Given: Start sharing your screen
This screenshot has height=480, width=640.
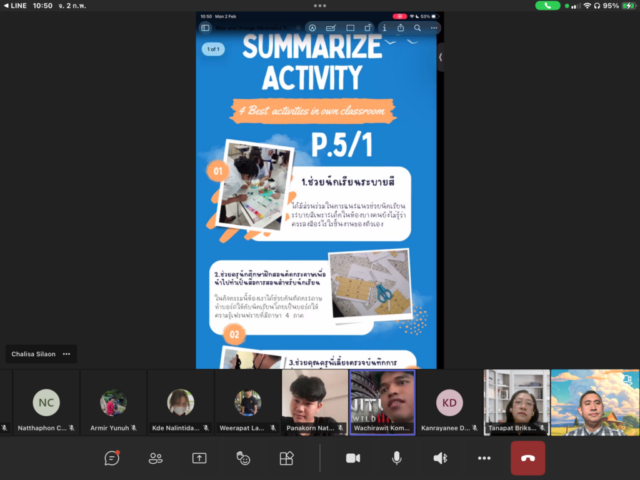Looking at the screenshot, I should [x=199, y=458].
